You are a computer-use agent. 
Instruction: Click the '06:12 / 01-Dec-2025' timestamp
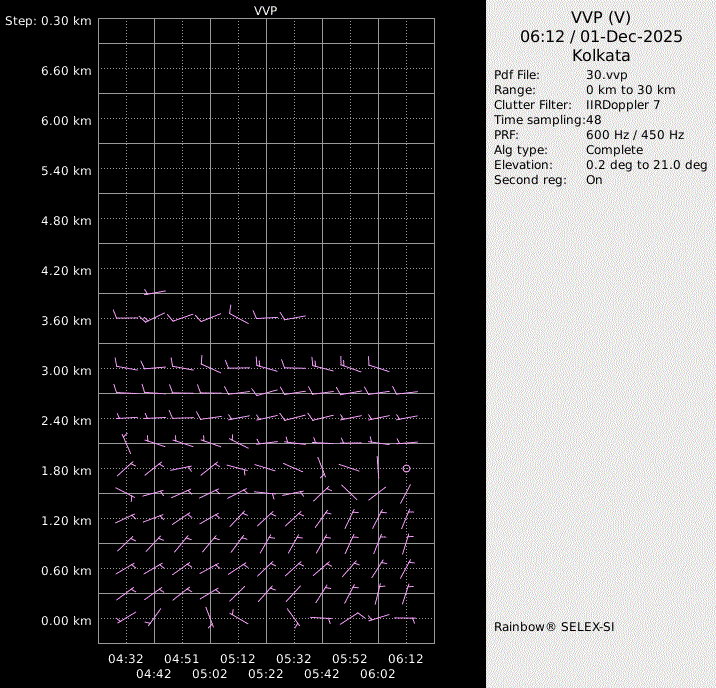click(x=601, y=36)
